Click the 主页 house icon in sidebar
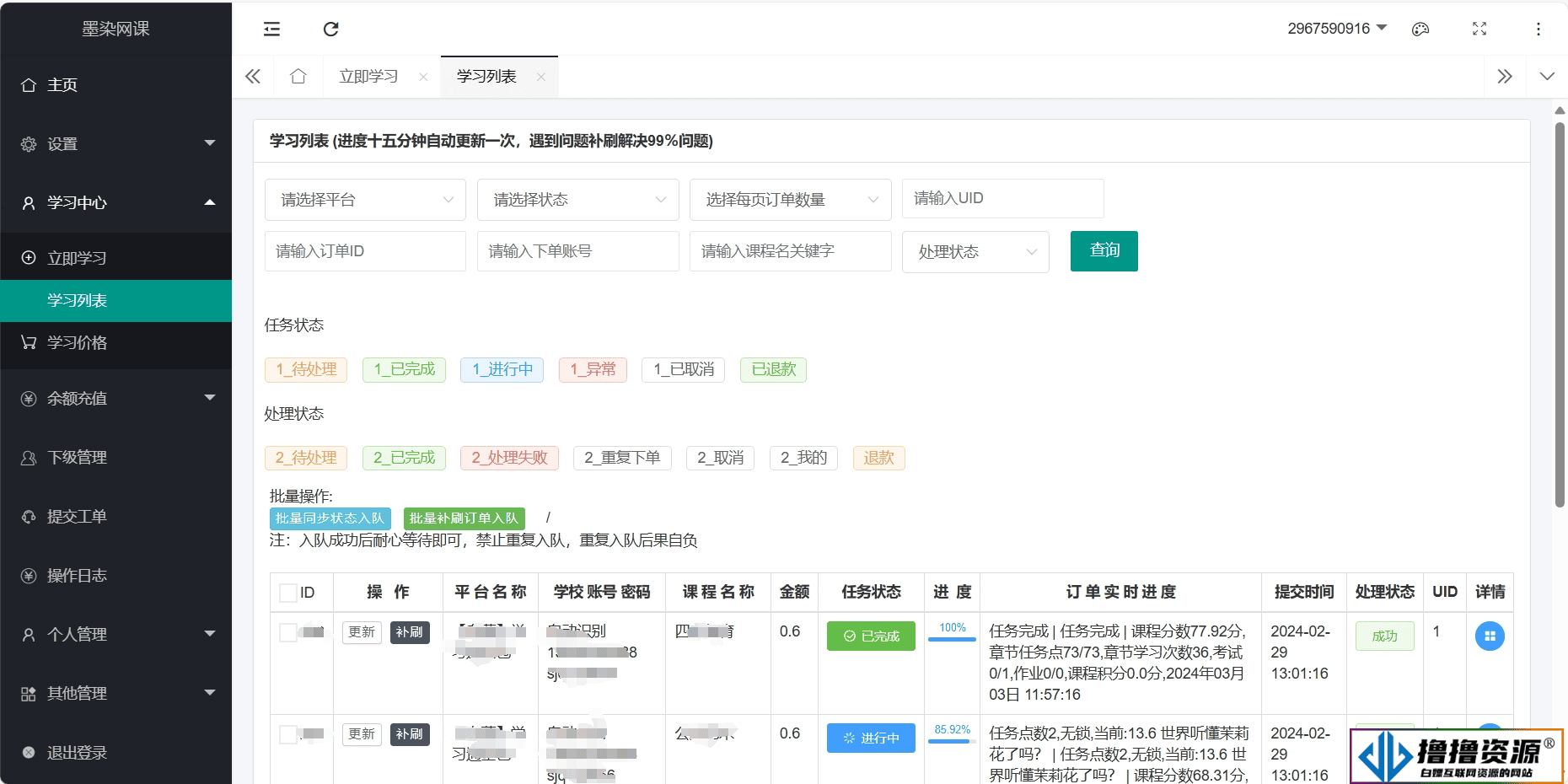Viewport: 1568px width, 784px height. (x=29, y=85)
